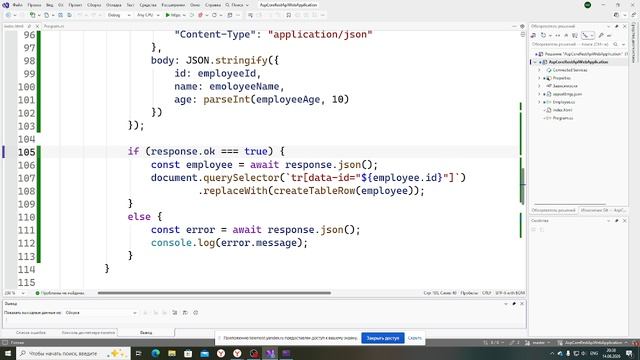Pin the Solution Explorer panel
This screenshot has width=640, height=360.
pos(616,26)
